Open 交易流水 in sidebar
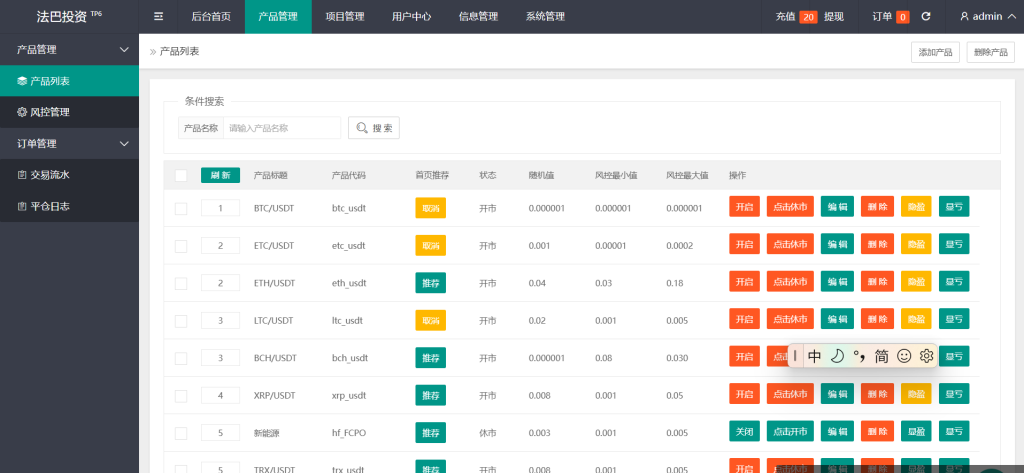Screen dimensions: 1024x473 coord(69,174)
